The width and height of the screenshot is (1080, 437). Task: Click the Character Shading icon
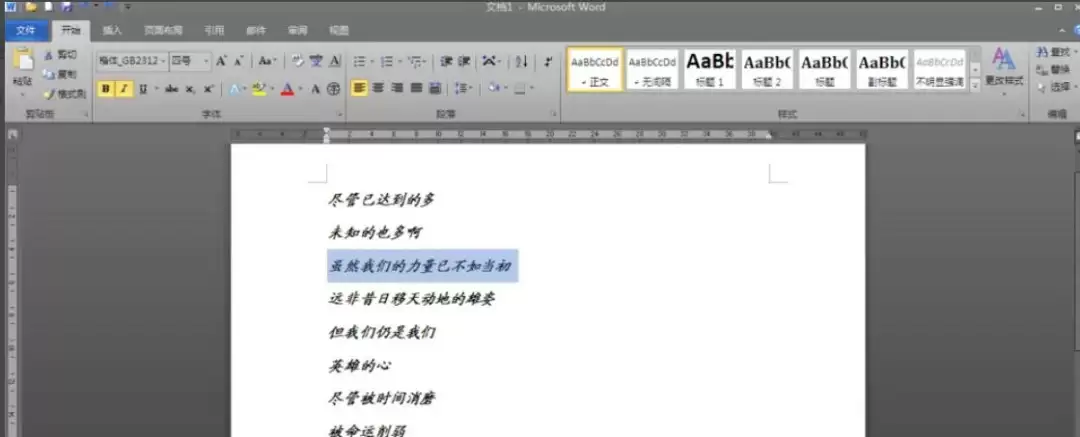(315, 89)
